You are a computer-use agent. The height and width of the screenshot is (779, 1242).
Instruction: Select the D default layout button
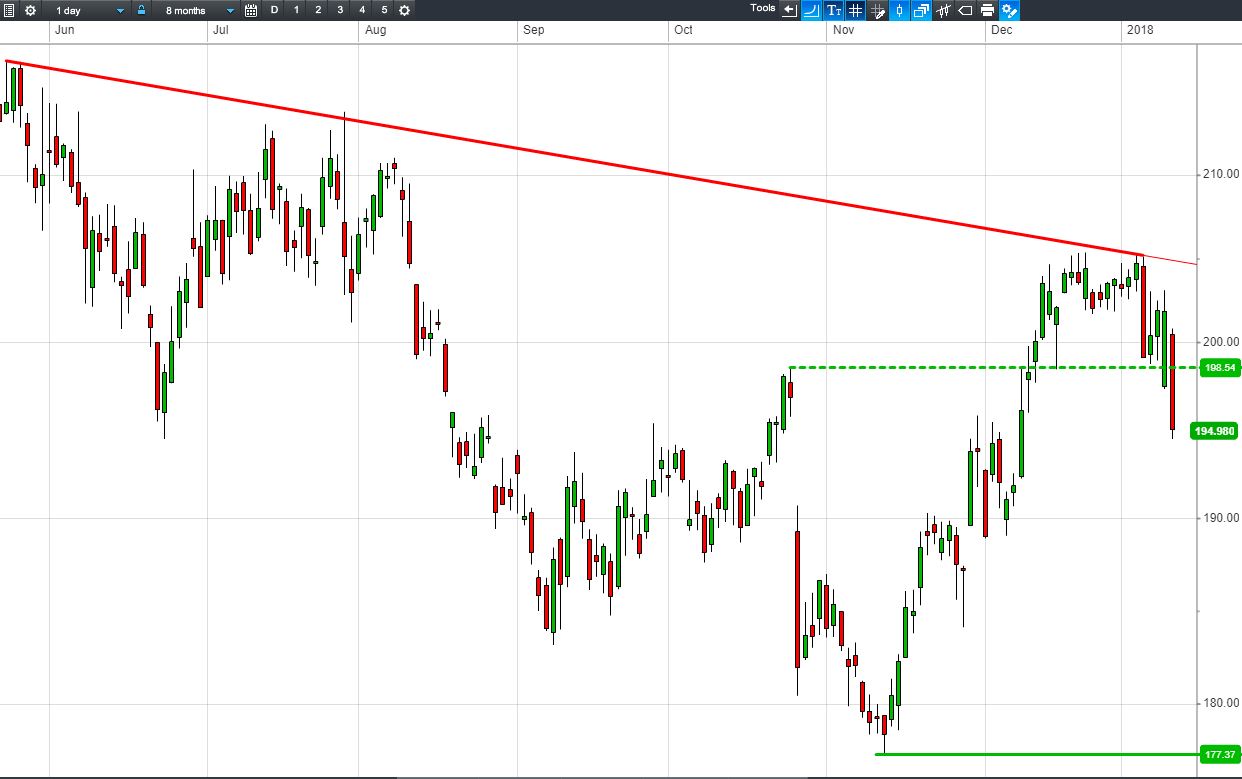274,10
